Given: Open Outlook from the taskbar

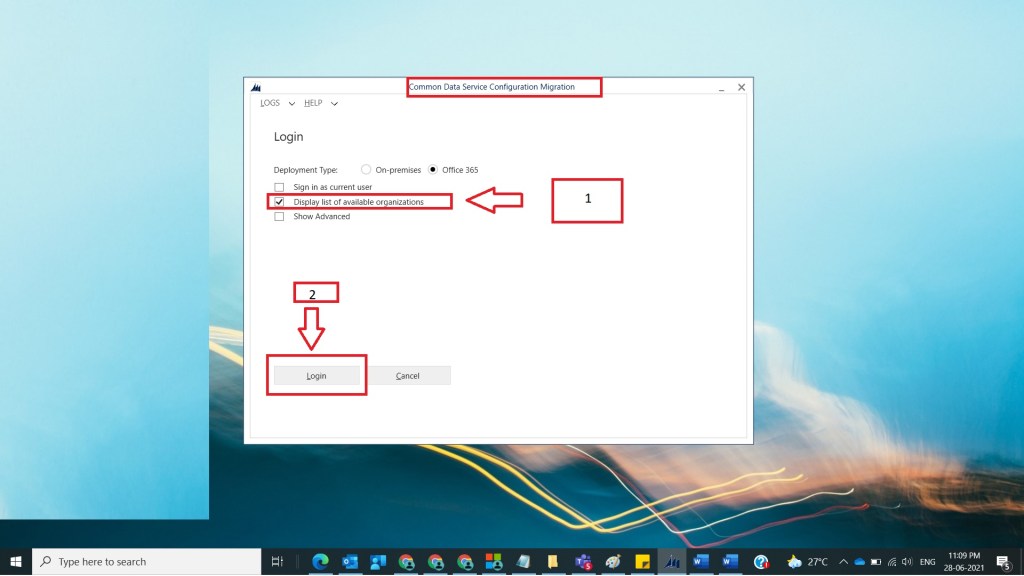Looking at the screenshot, I should click(350, 561).
